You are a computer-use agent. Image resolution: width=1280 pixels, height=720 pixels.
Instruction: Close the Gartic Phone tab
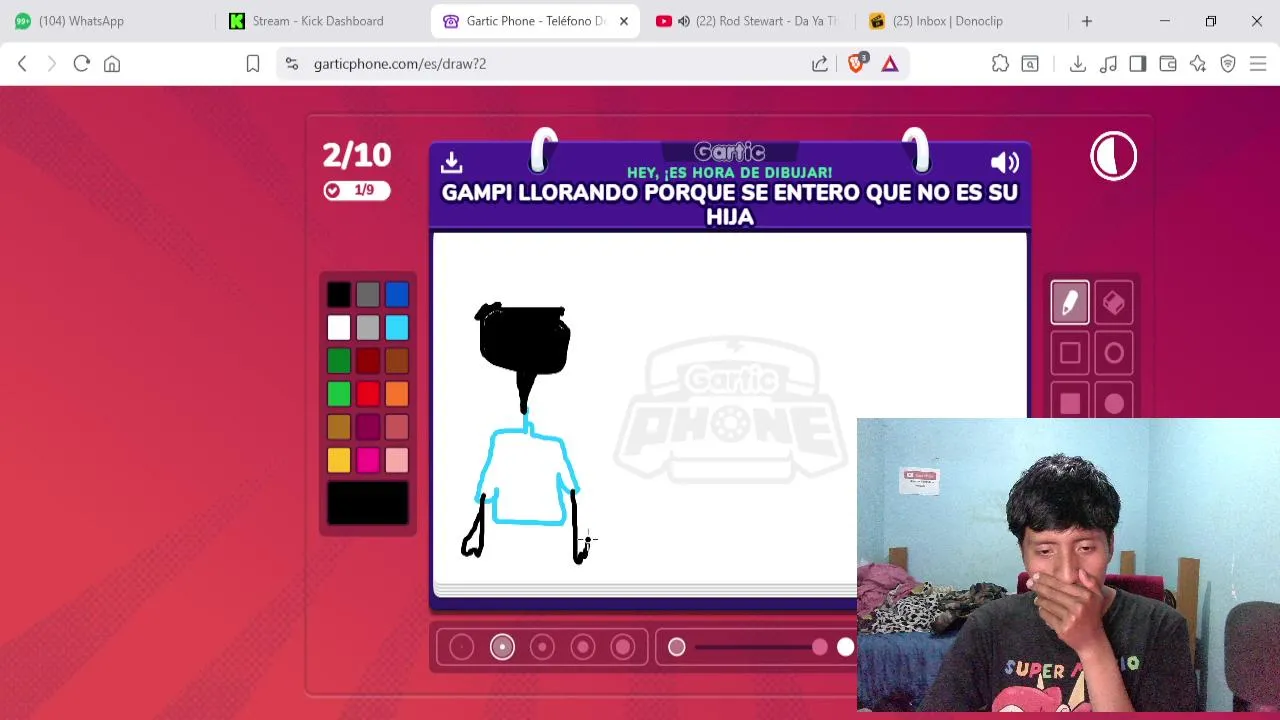[624, 21]
